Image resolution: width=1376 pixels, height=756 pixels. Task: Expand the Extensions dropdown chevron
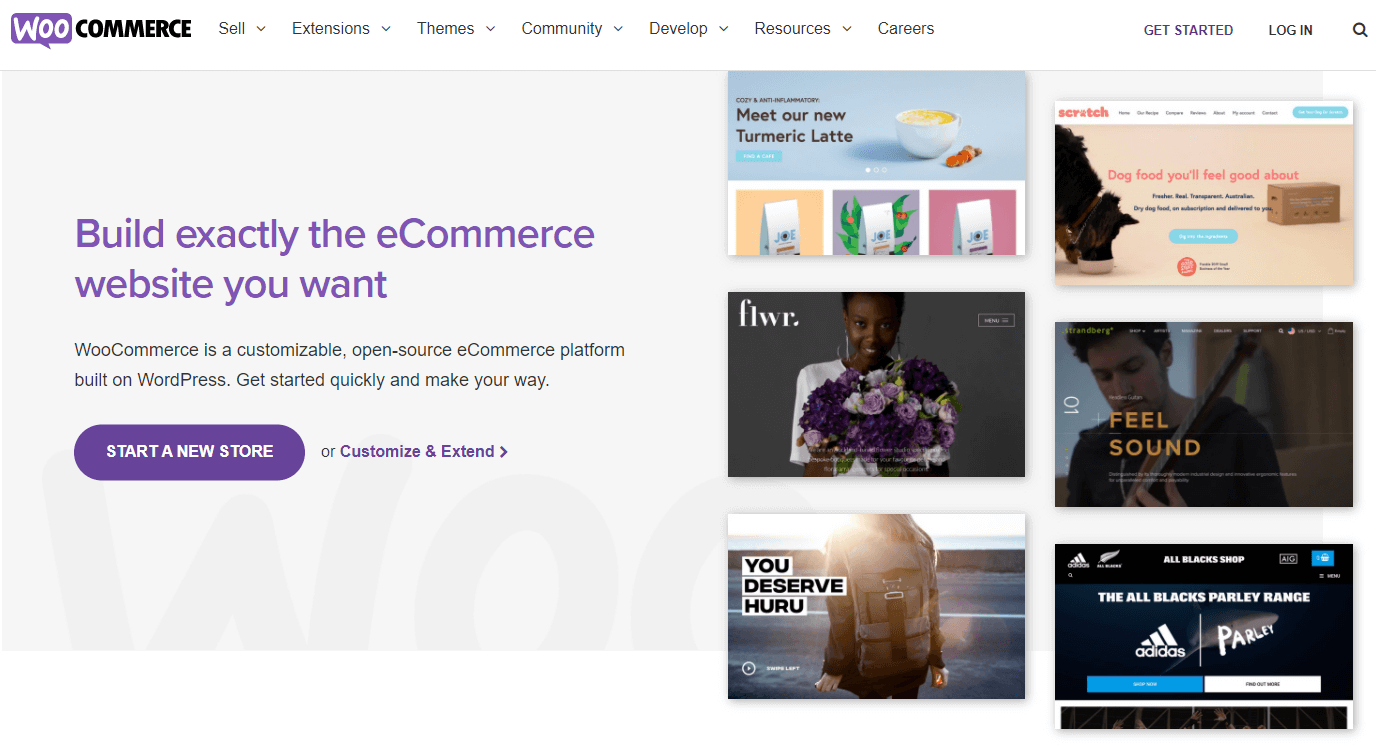tap(386, 29)
